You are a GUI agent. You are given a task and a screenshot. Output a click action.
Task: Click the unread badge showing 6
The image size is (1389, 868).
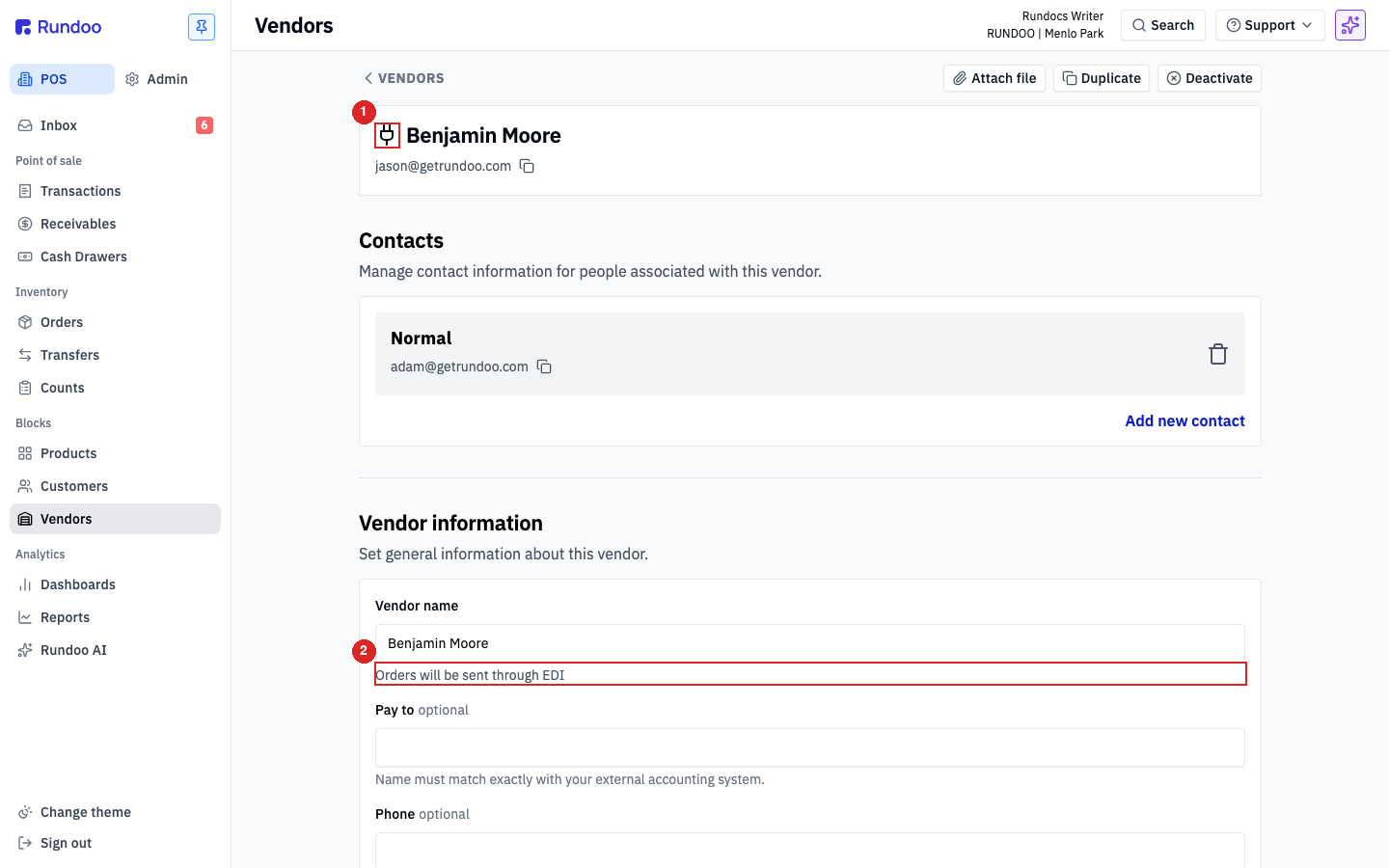point(204,125)
